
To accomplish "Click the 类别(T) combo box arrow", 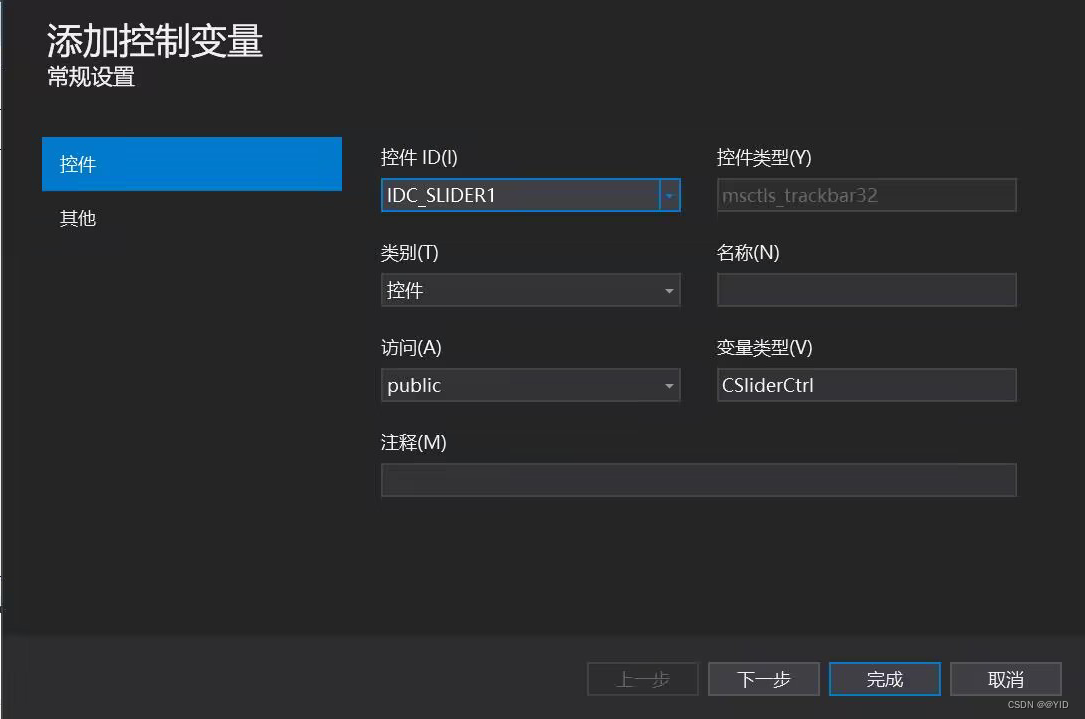I will [669, 290].
